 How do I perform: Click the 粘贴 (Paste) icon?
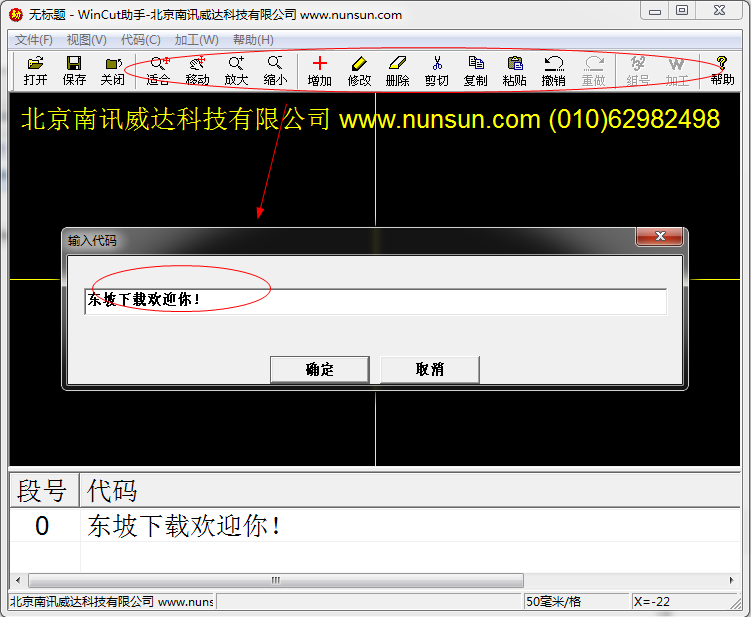[x=515, y=71]
